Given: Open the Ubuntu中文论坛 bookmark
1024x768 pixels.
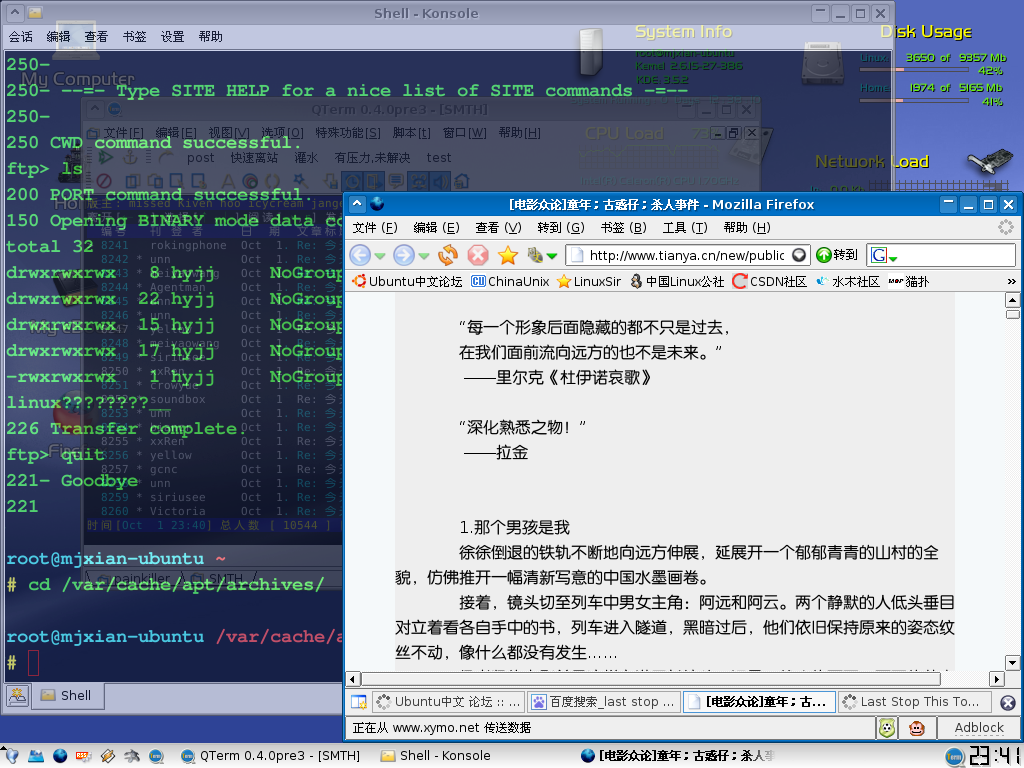Looking at the screenshot, I should click(407, 281).
